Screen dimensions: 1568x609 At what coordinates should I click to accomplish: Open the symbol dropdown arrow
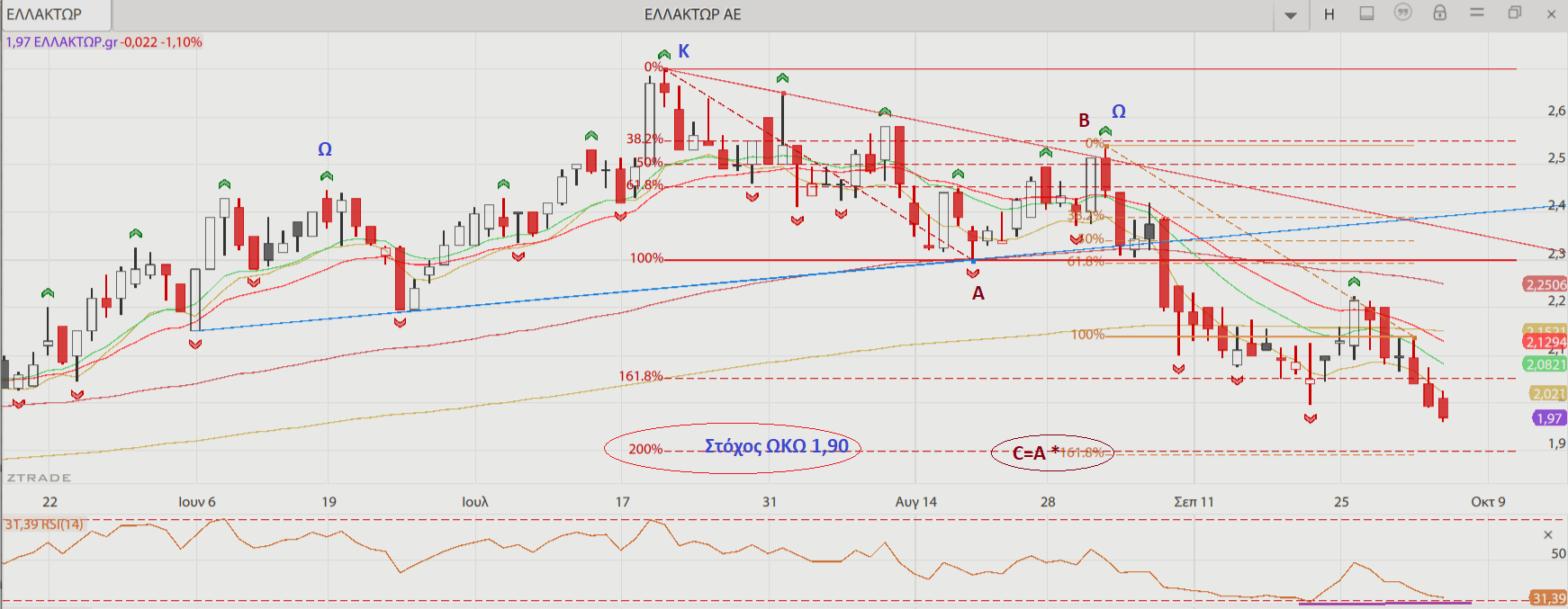tap(1291, 15)
